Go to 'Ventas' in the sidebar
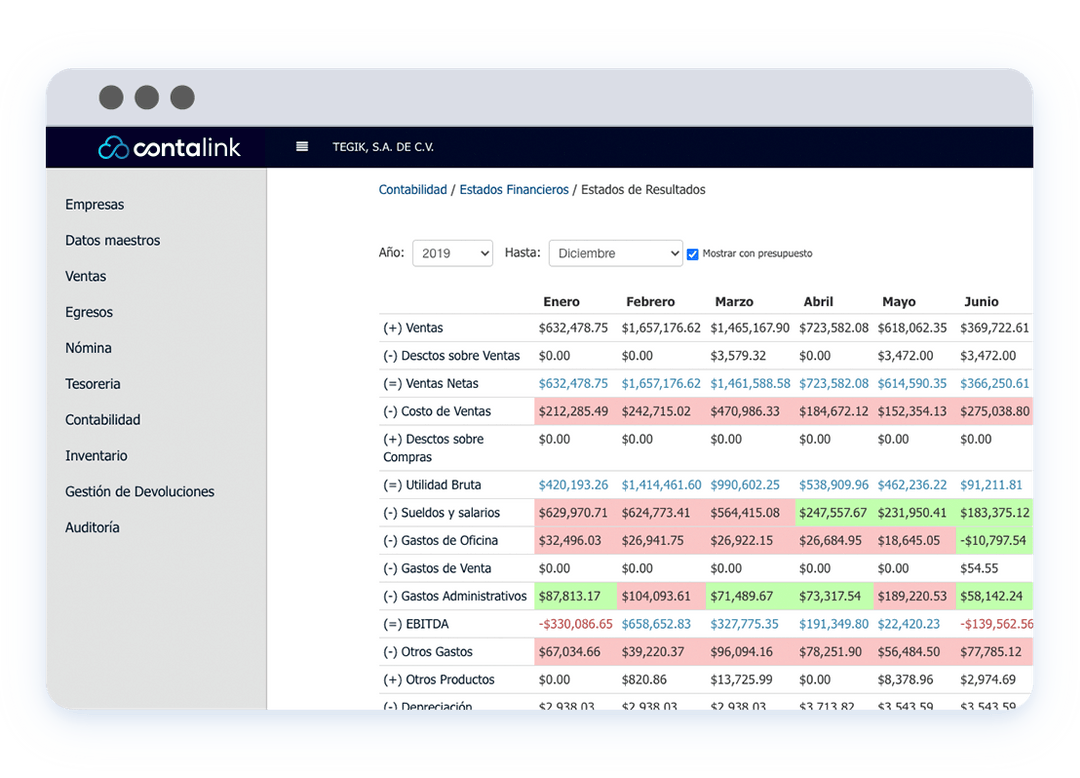The image size is (1080, 778). (85, 276)
